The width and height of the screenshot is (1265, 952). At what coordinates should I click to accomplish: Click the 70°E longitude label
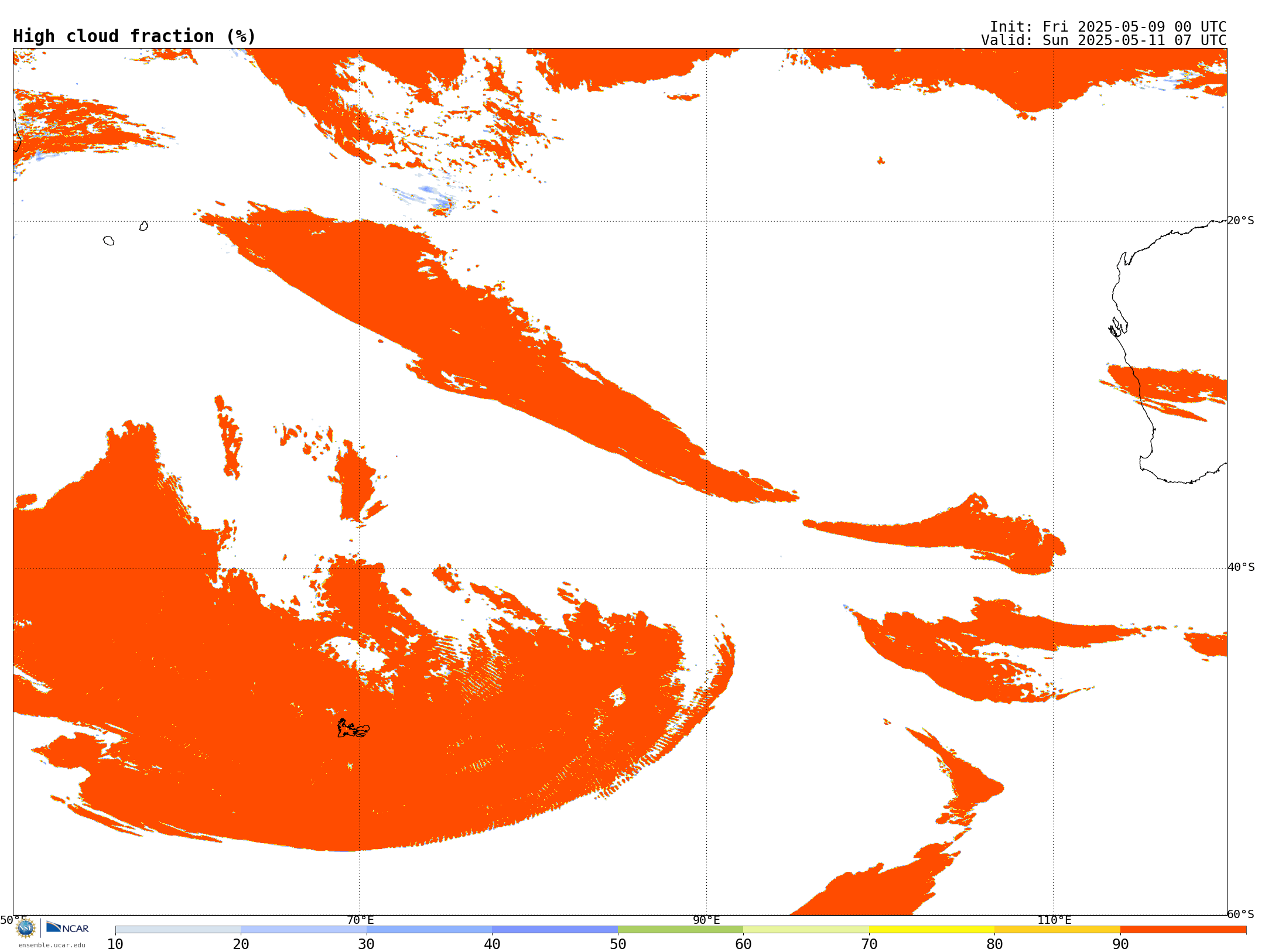click(x=360, y=920)
